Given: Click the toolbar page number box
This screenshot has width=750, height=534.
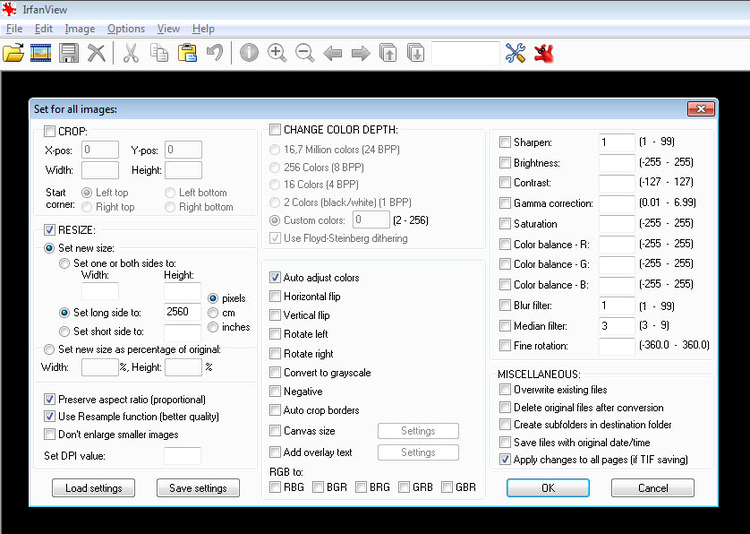Looking at the screenshot, I should (465, 53).
